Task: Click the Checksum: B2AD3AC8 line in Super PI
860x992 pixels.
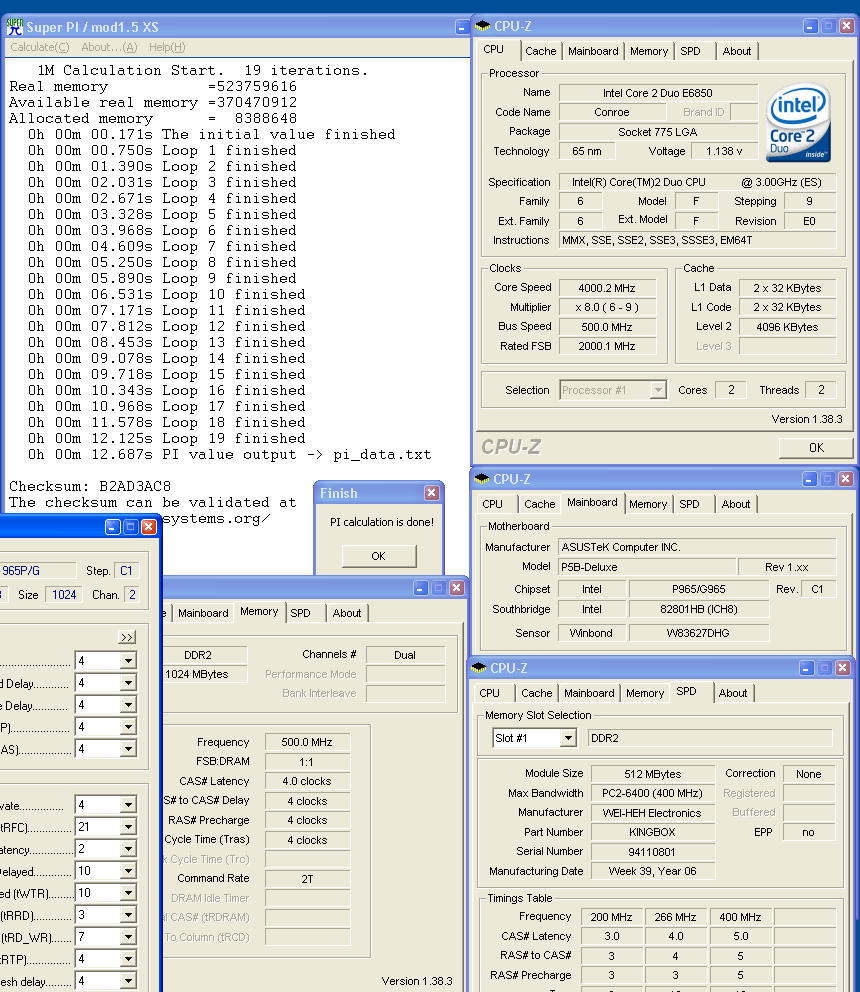Action: click(90, 487)
